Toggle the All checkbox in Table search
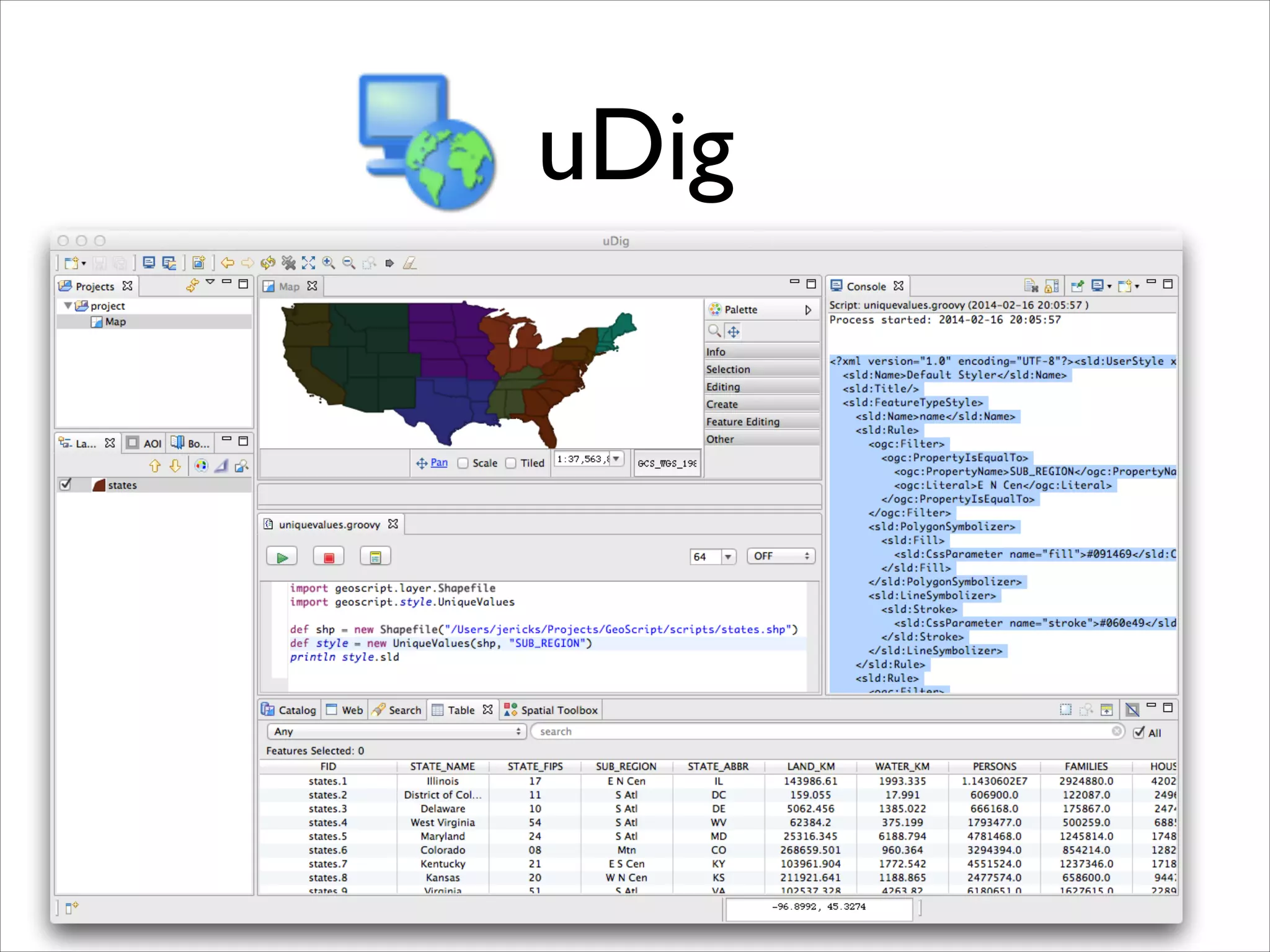1270x952 pixels. tap(1139, 732)
